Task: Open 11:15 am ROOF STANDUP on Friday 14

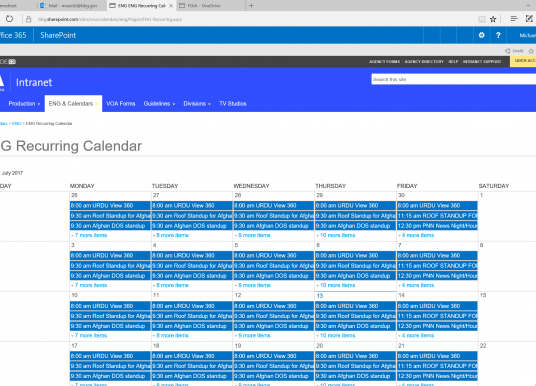Action: point(437,316)
